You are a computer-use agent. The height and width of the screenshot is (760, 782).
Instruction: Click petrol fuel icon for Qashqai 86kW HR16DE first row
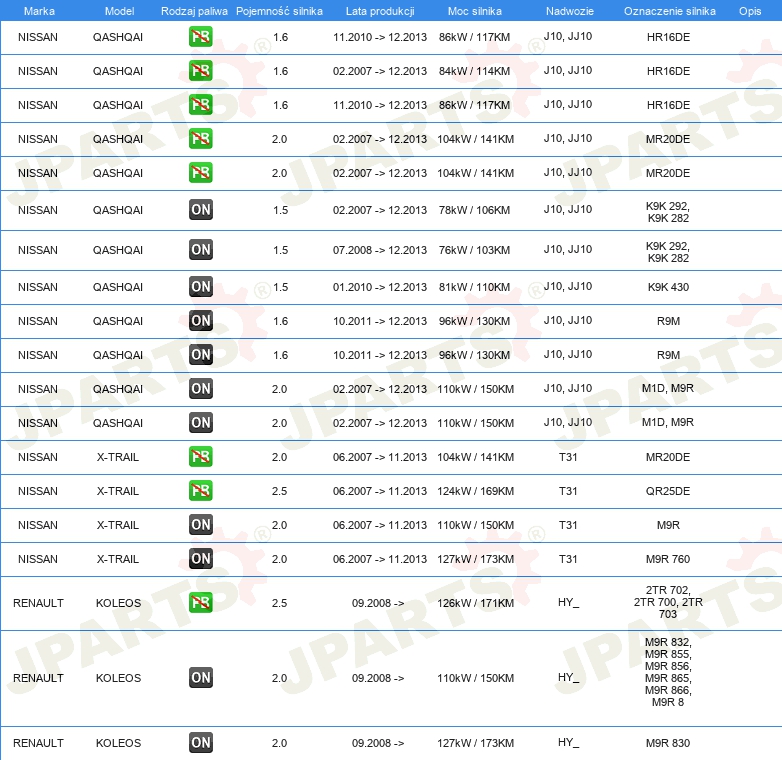click(x=200, y=37)
